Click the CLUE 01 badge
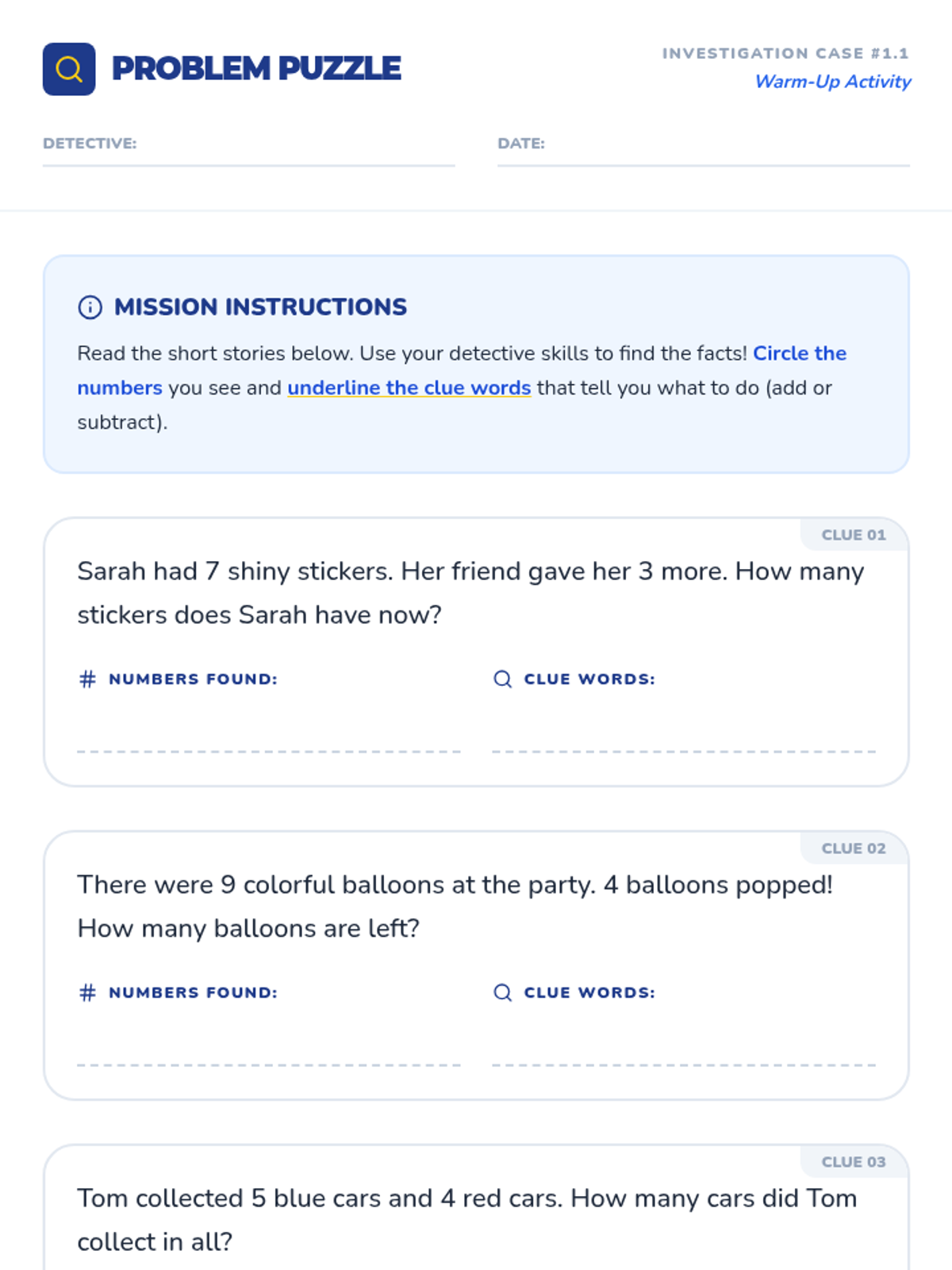This screenshot has width=952, height=1270. [x=853, y=535]
